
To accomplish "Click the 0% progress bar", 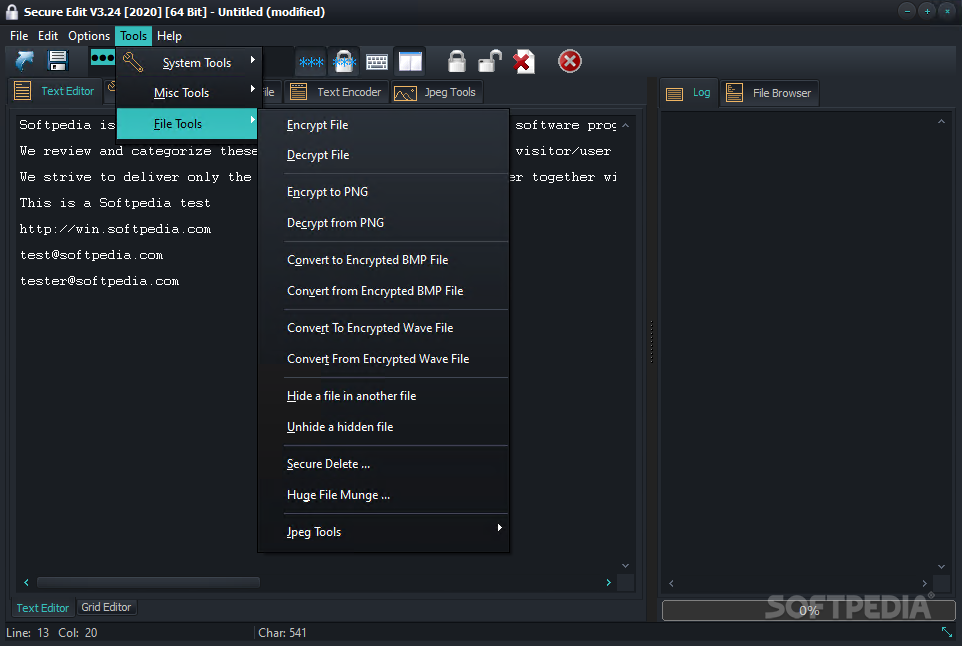I will pos(809,610).
